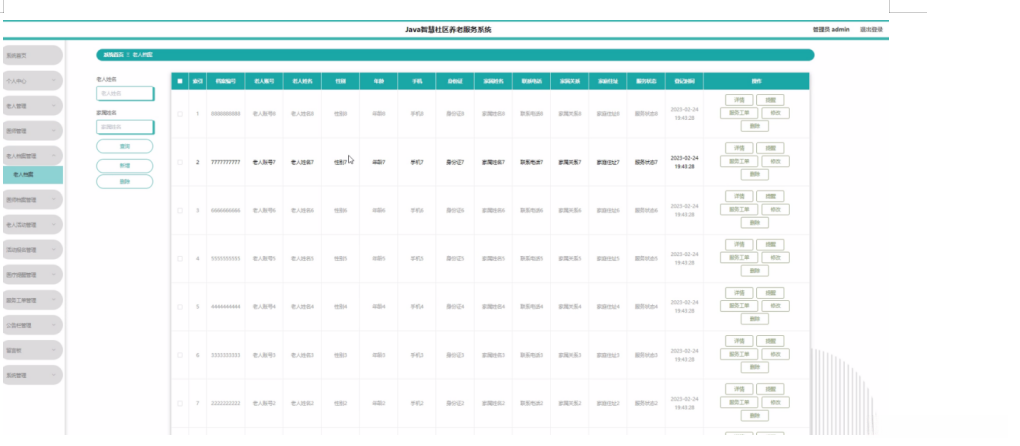Click the 查询 search button
This screenshot has width=1020, height=446.
[125, 146]
